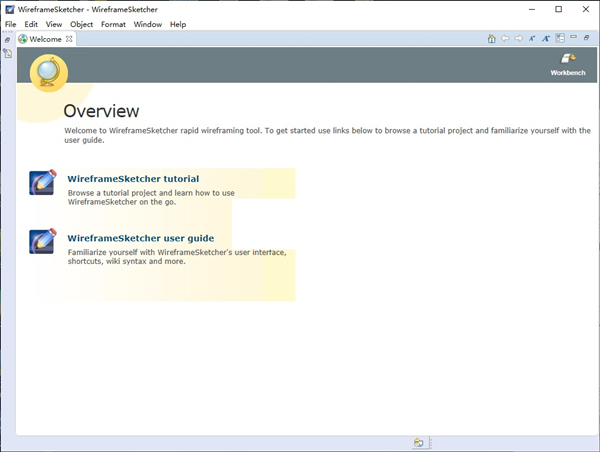This screenshot has width=600, height=452.
Task: Minimize the Welcome view panel
Action: [x=573, y=37]
